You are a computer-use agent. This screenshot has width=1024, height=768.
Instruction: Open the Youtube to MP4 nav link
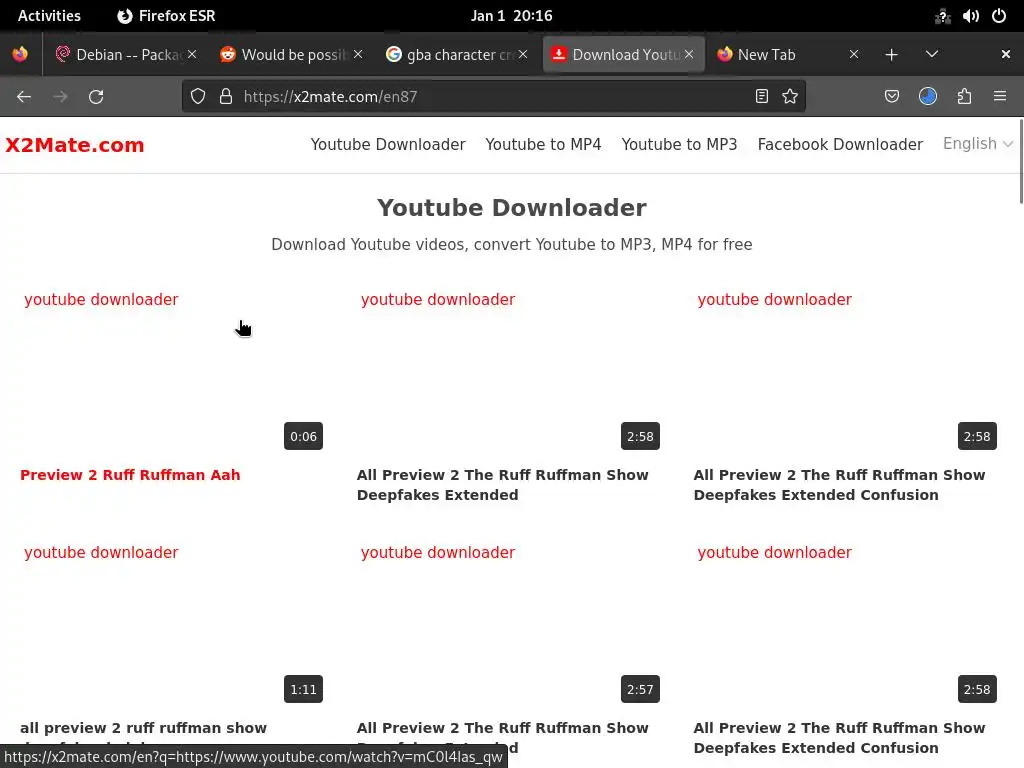click(x=543, y=144)
